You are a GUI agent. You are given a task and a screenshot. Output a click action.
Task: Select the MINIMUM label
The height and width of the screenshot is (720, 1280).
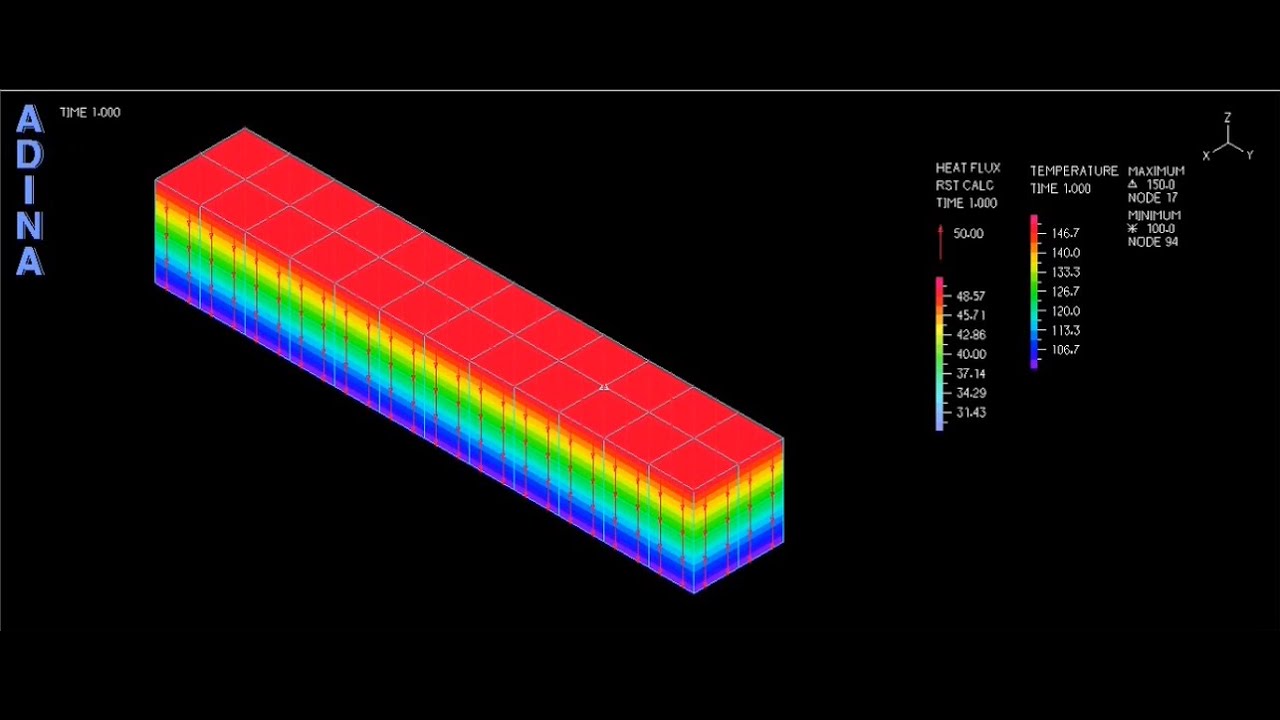[x=1154, y=215]
